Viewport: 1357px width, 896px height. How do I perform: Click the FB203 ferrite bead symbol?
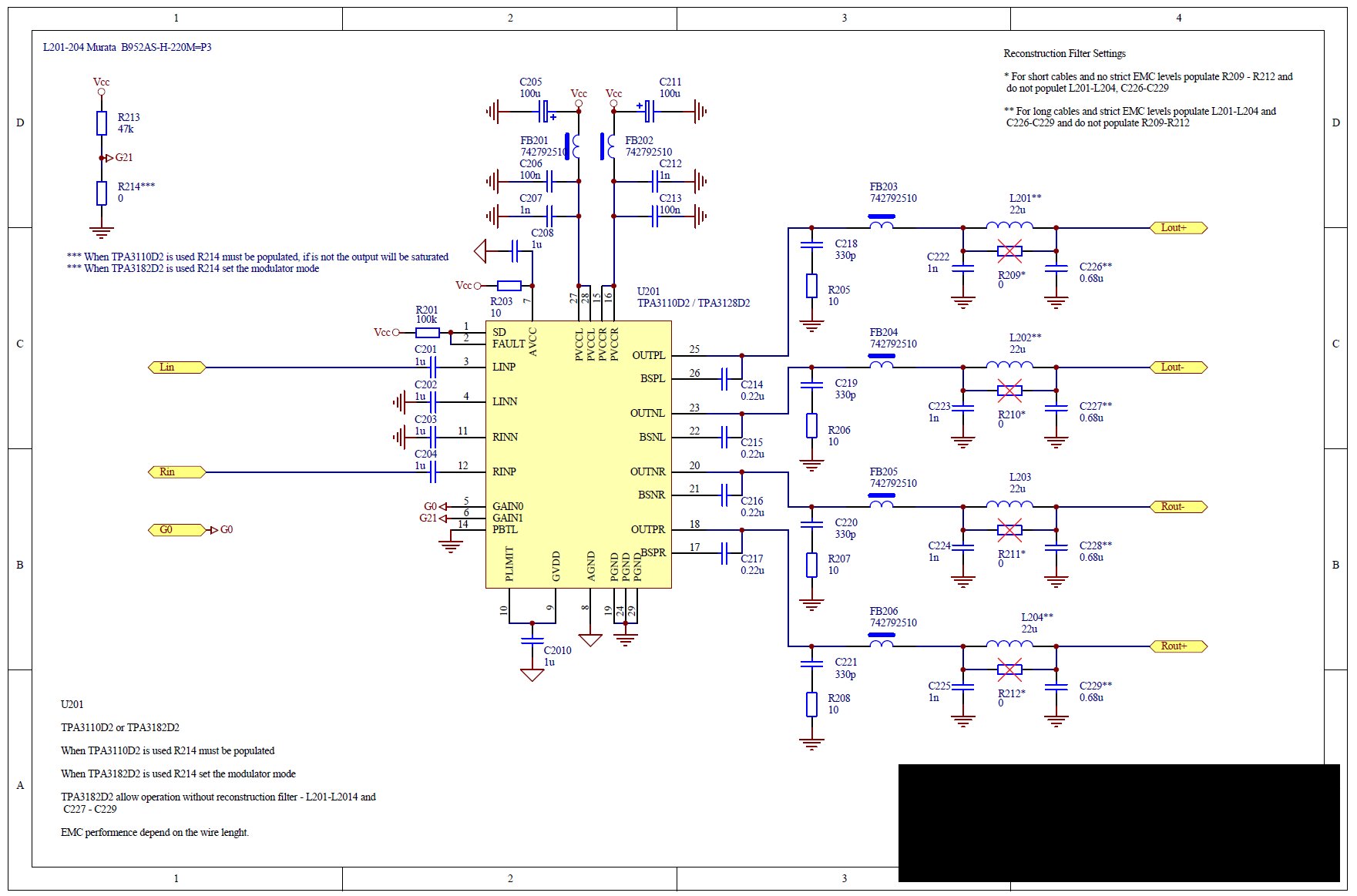click(x=882, y=222)
